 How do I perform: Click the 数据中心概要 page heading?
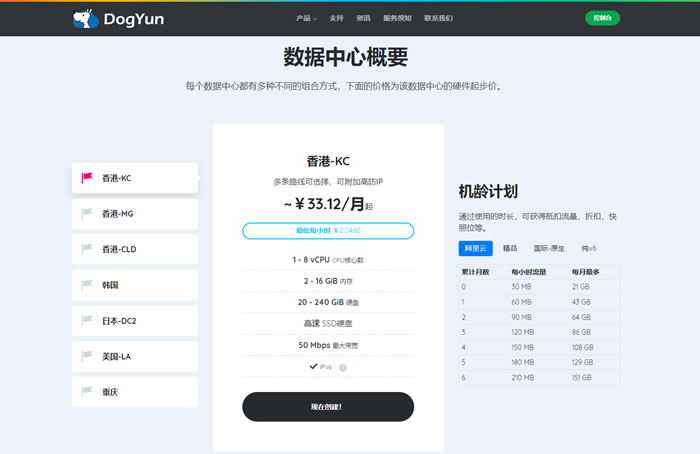[346, 57]
